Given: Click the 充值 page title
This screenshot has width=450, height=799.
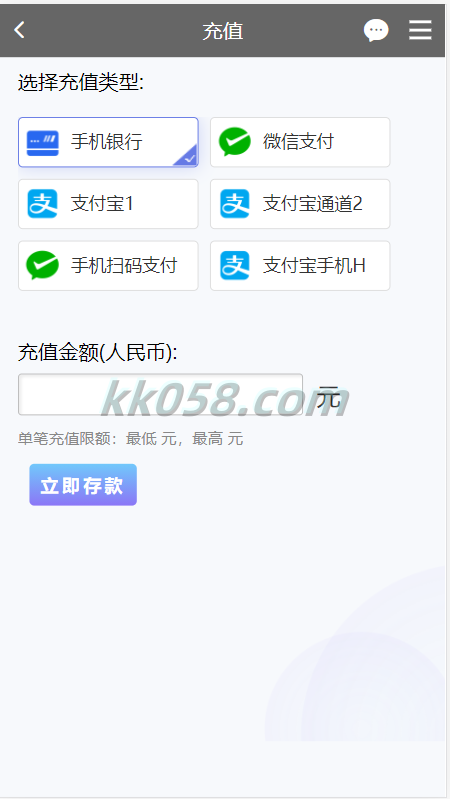Looking at the screenshot, I should click(x=223, y=31).
